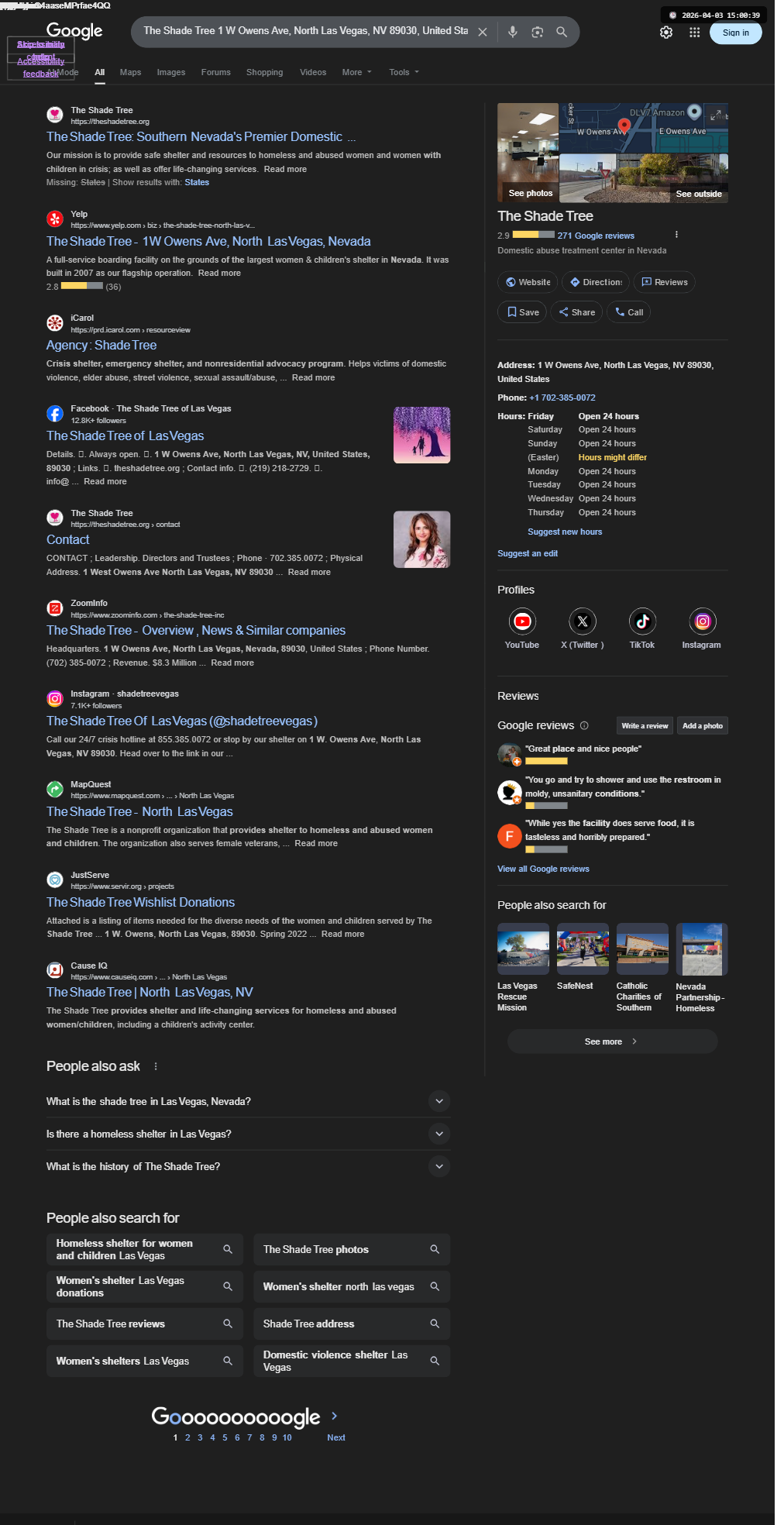Go to results page 5

[225, 1437]
